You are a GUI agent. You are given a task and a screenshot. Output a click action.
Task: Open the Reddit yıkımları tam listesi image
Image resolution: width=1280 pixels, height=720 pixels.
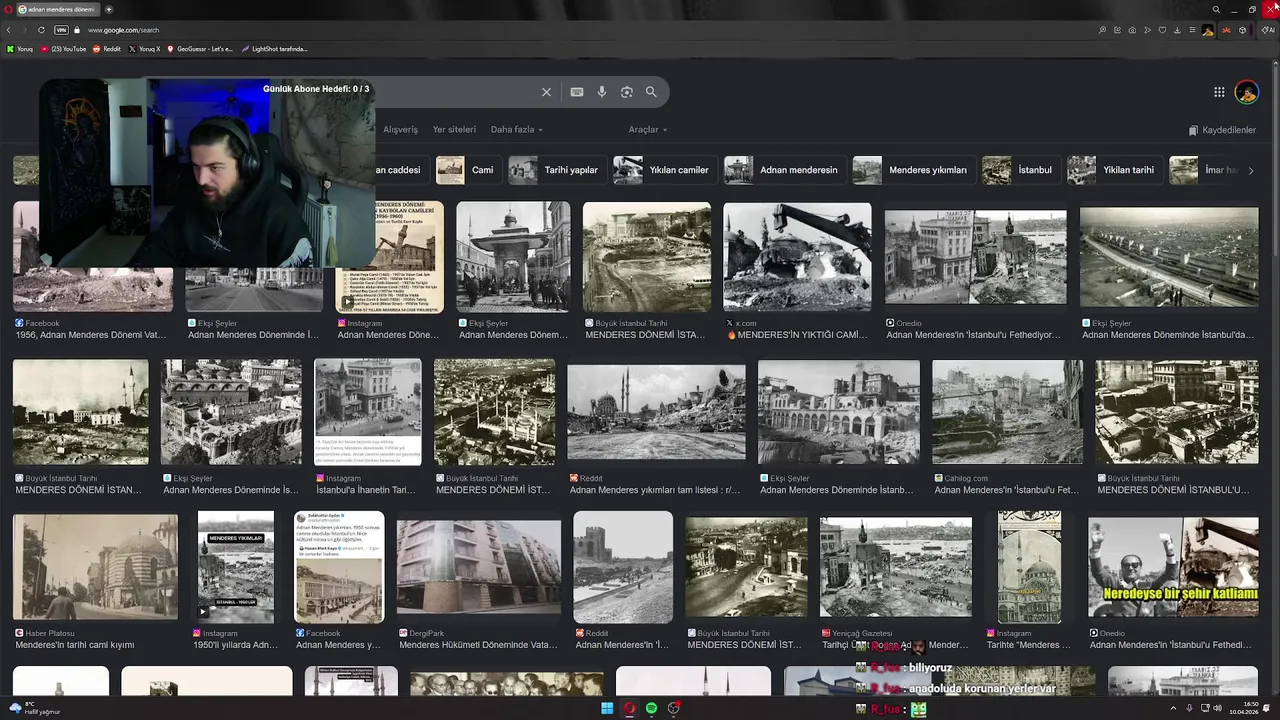(x=656, y=412)
